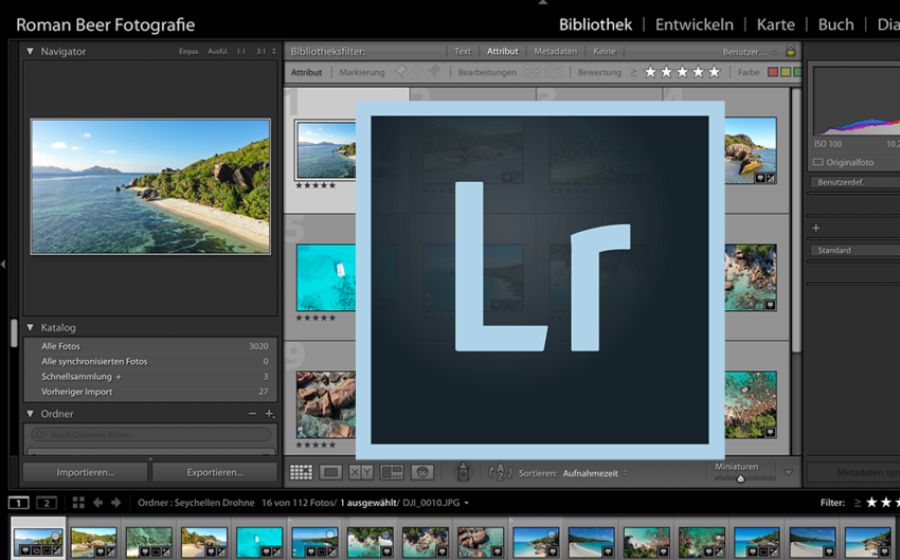Open toolbar content triangle dropdown
This screenshot has width=900, height=560.
788,472
